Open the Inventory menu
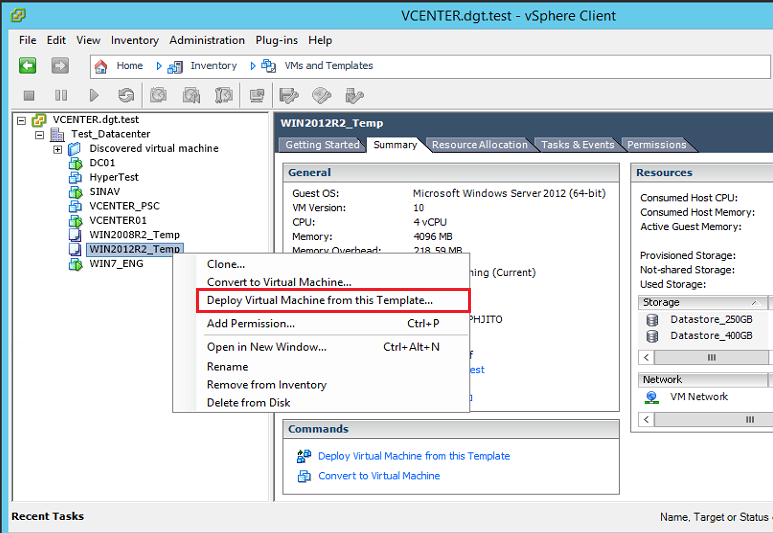Screen dimensions: 773x533 coord(135,40)
